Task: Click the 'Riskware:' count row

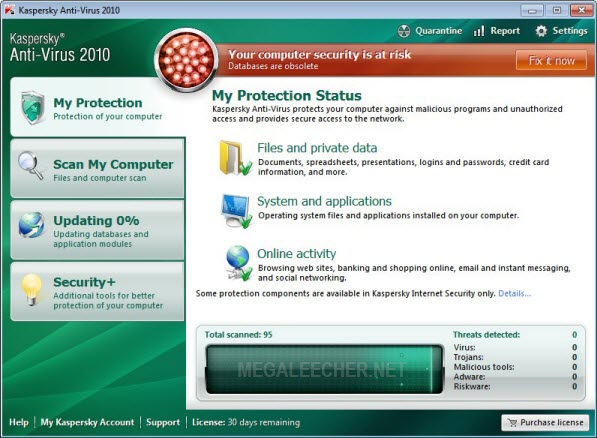Action: click(515, 387)
